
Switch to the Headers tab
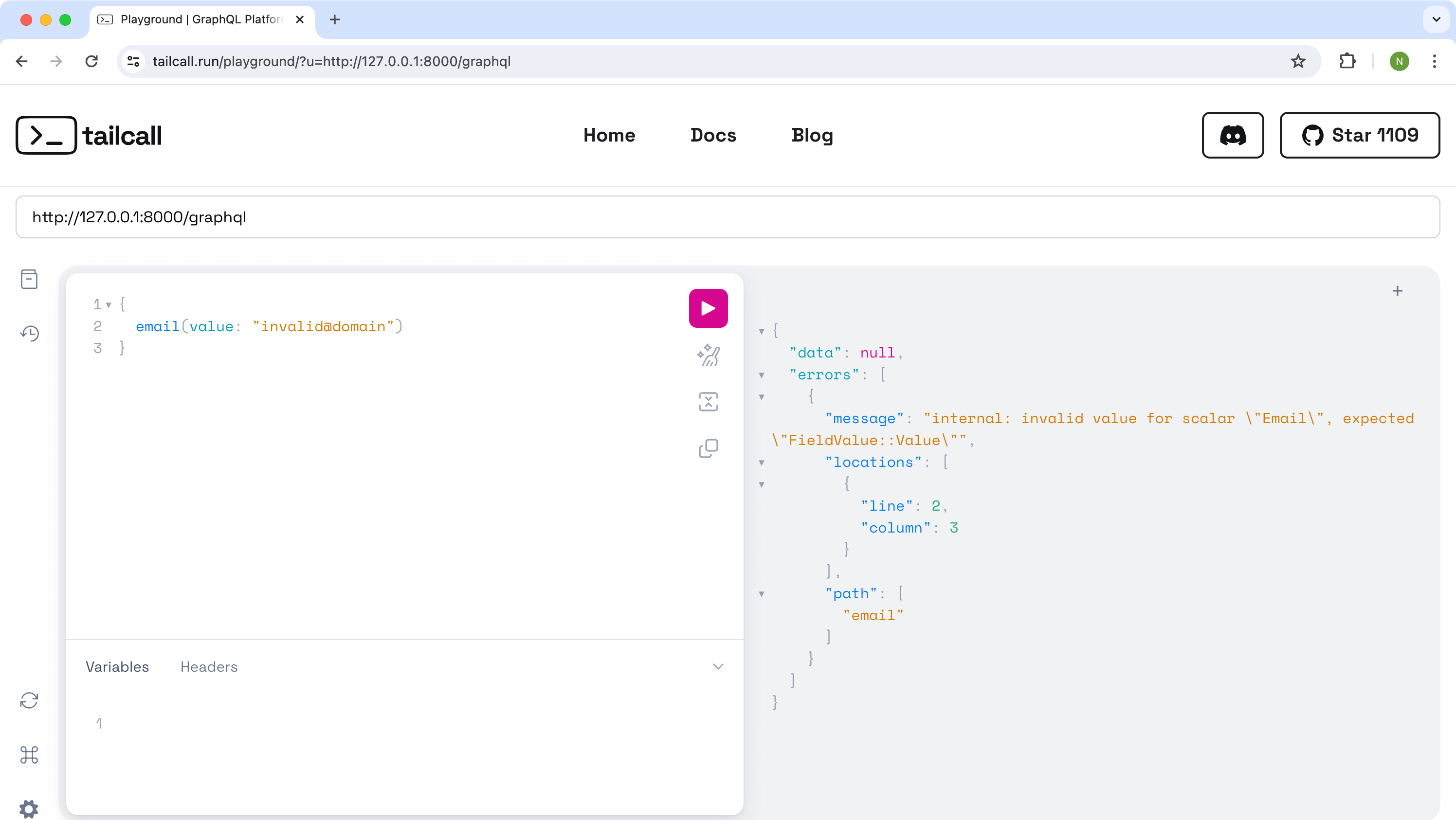click(209, 667)
